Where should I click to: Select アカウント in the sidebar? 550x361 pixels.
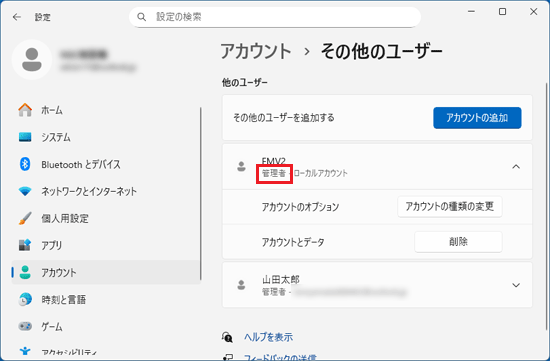(x=106, y=272)
